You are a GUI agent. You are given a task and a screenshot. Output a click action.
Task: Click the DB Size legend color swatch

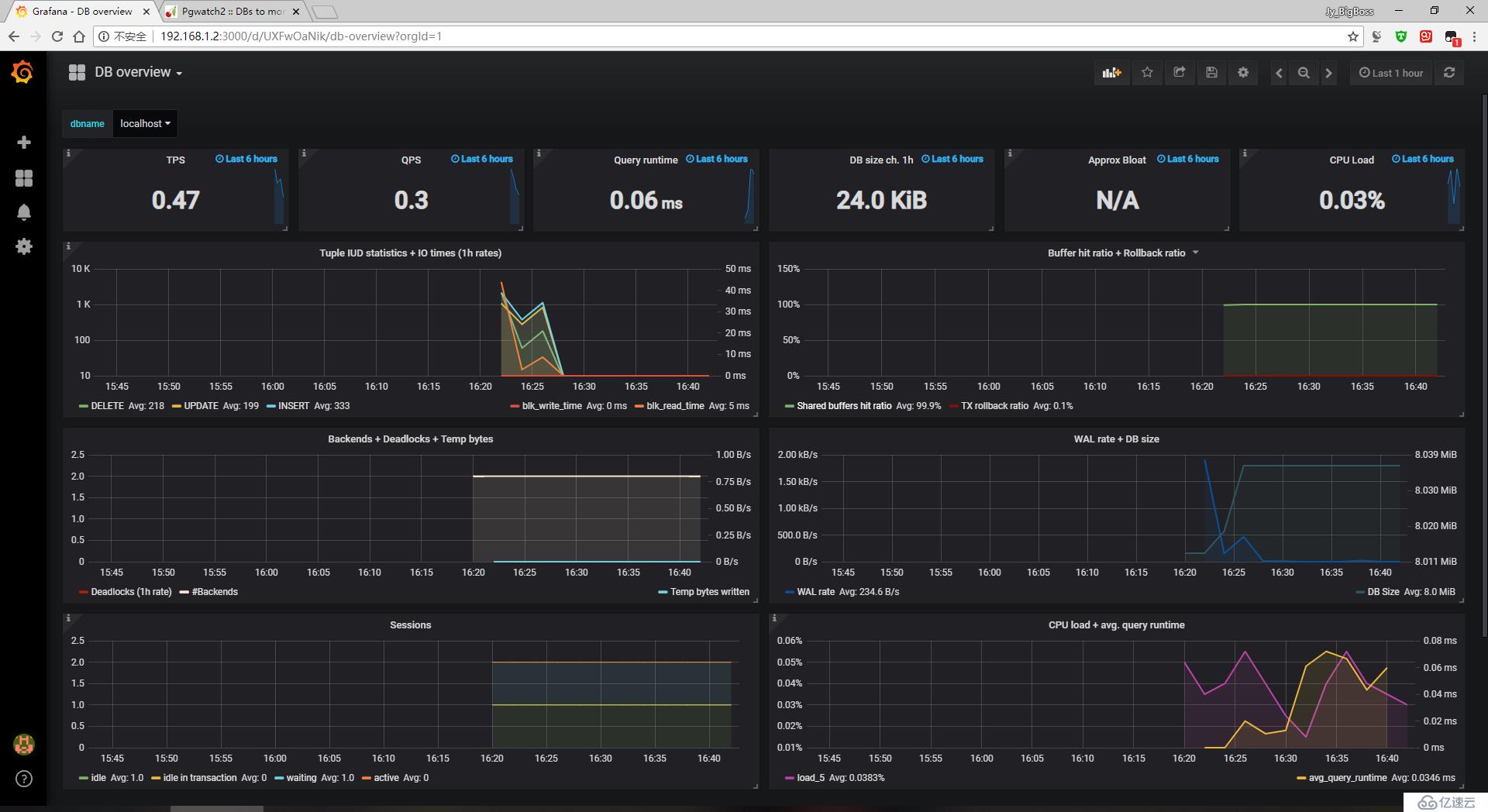[1360, 592]
